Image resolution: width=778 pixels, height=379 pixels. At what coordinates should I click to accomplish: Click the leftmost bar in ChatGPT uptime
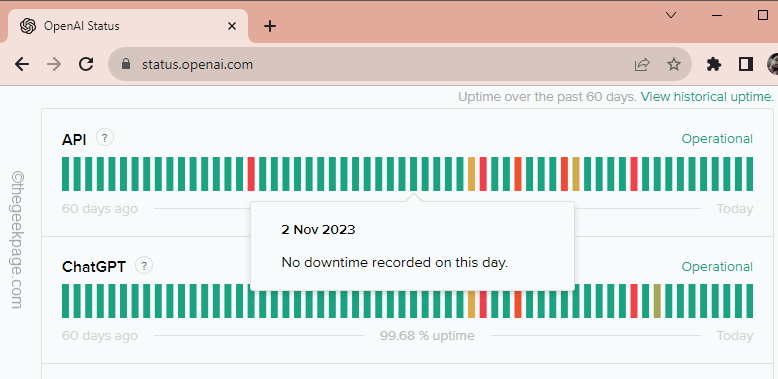click(65, 301)
